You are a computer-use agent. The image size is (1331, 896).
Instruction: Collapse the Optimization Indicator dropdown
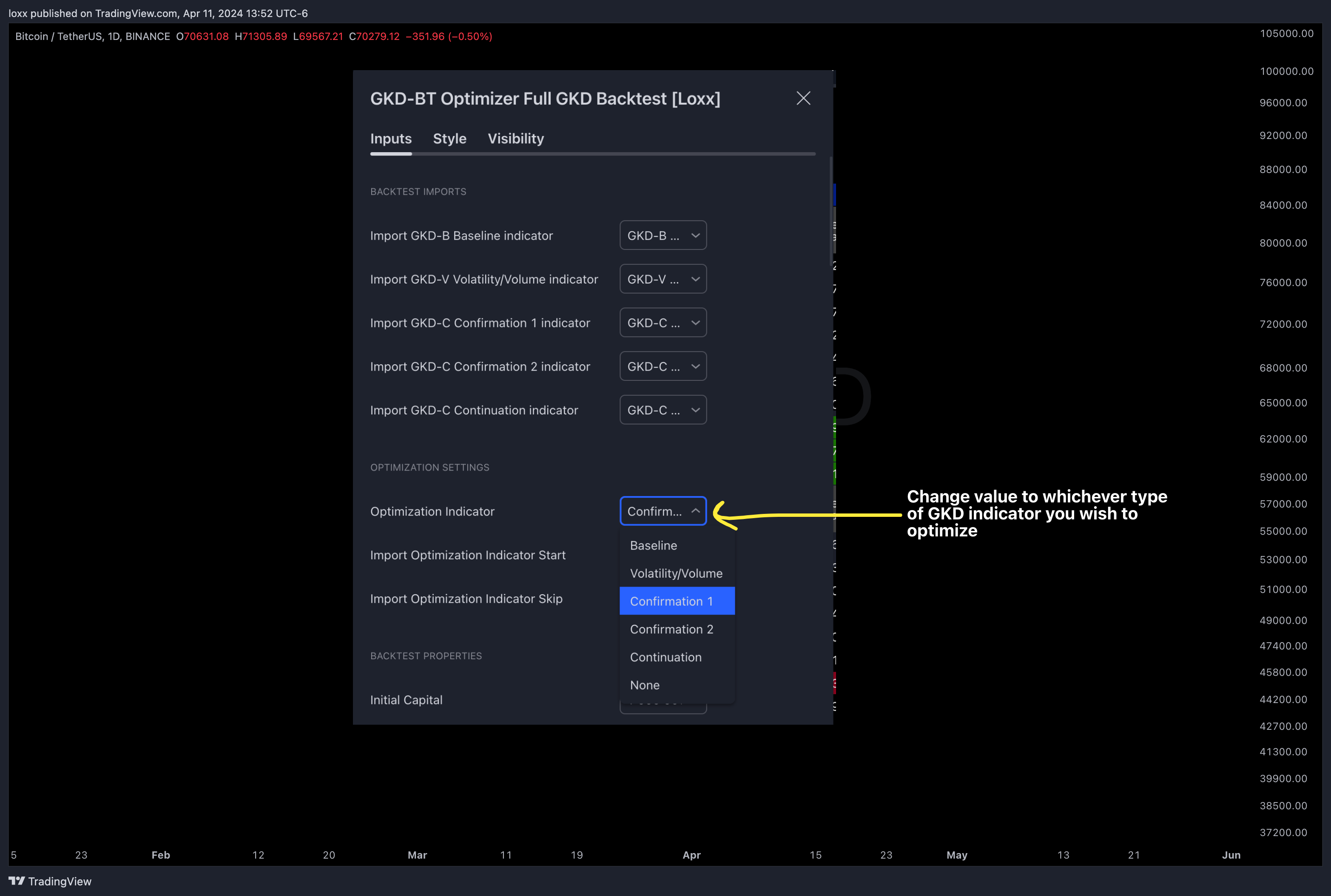[663, 511]
